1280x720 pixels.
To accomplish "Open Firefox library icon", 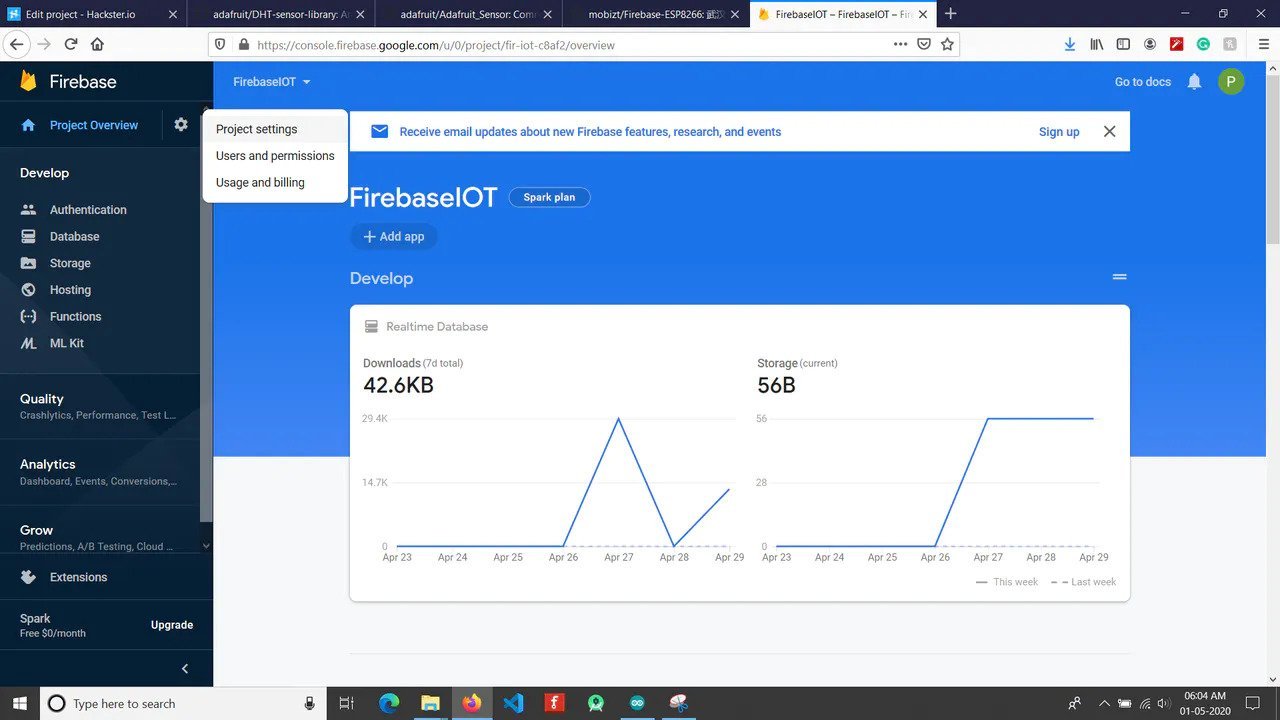I will click(1097, 44).
